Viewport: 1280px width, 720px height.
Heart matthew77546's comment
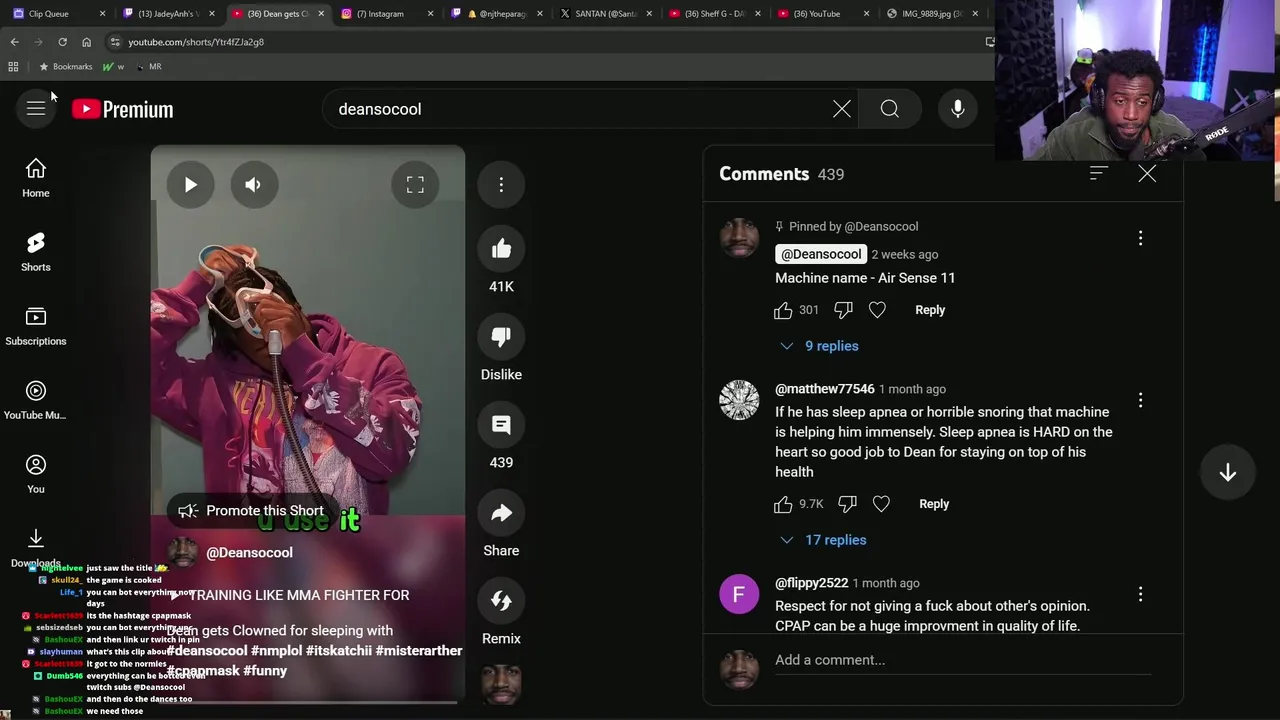881,504
